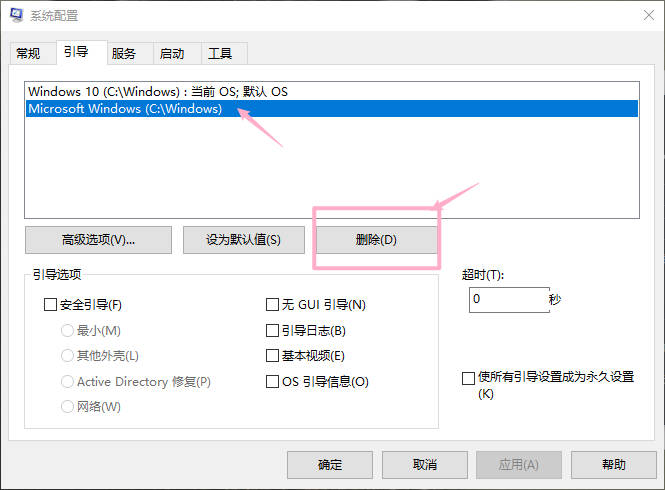Click the System Configuration title bar icon

[x=17, y=15]
